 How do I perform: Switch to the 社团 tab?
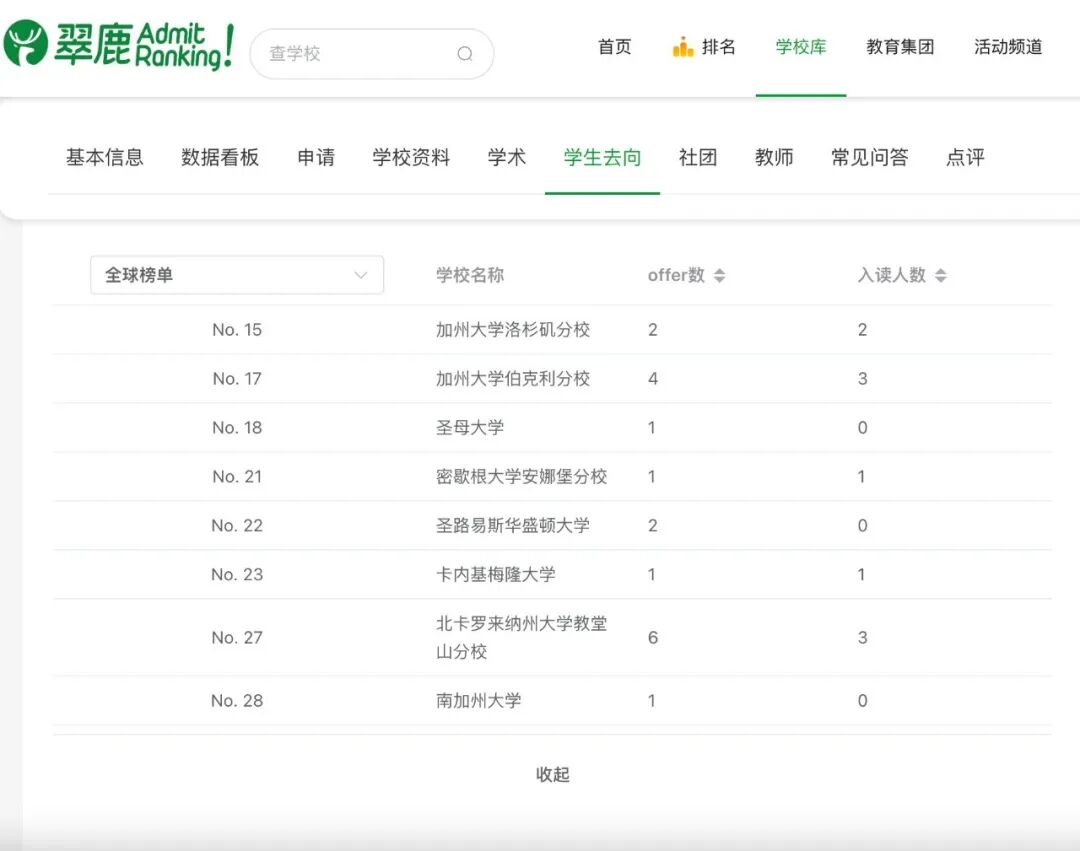[x=698, y=157]
